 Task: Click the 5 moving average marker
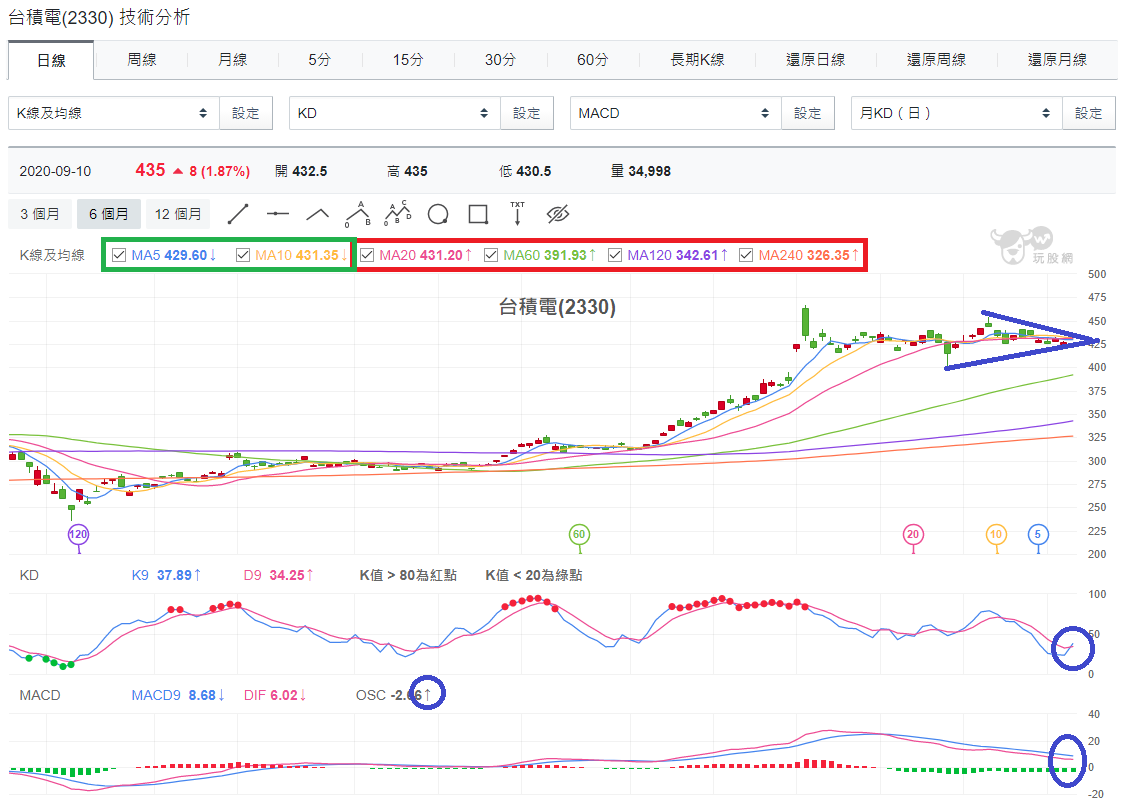[1038, 534]
